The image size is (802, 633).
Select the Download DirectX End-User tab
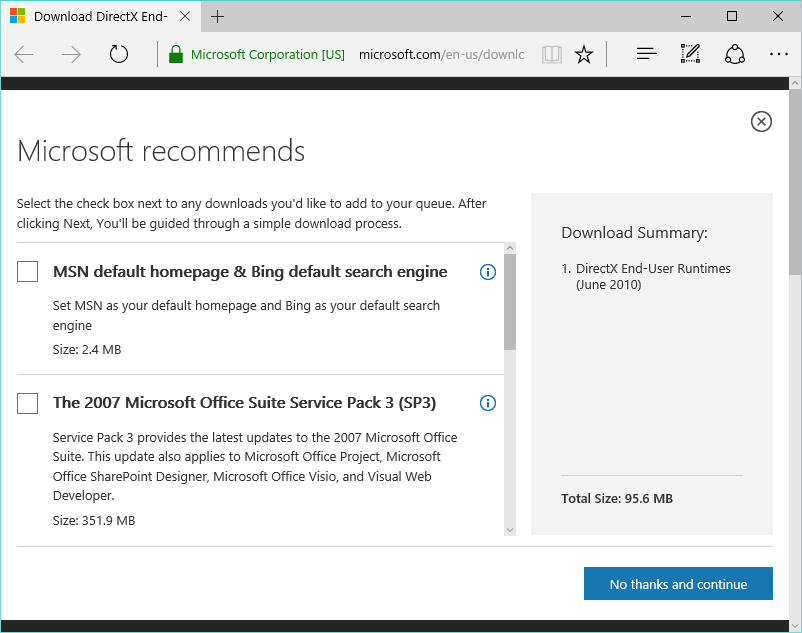(x=100, y=16)
